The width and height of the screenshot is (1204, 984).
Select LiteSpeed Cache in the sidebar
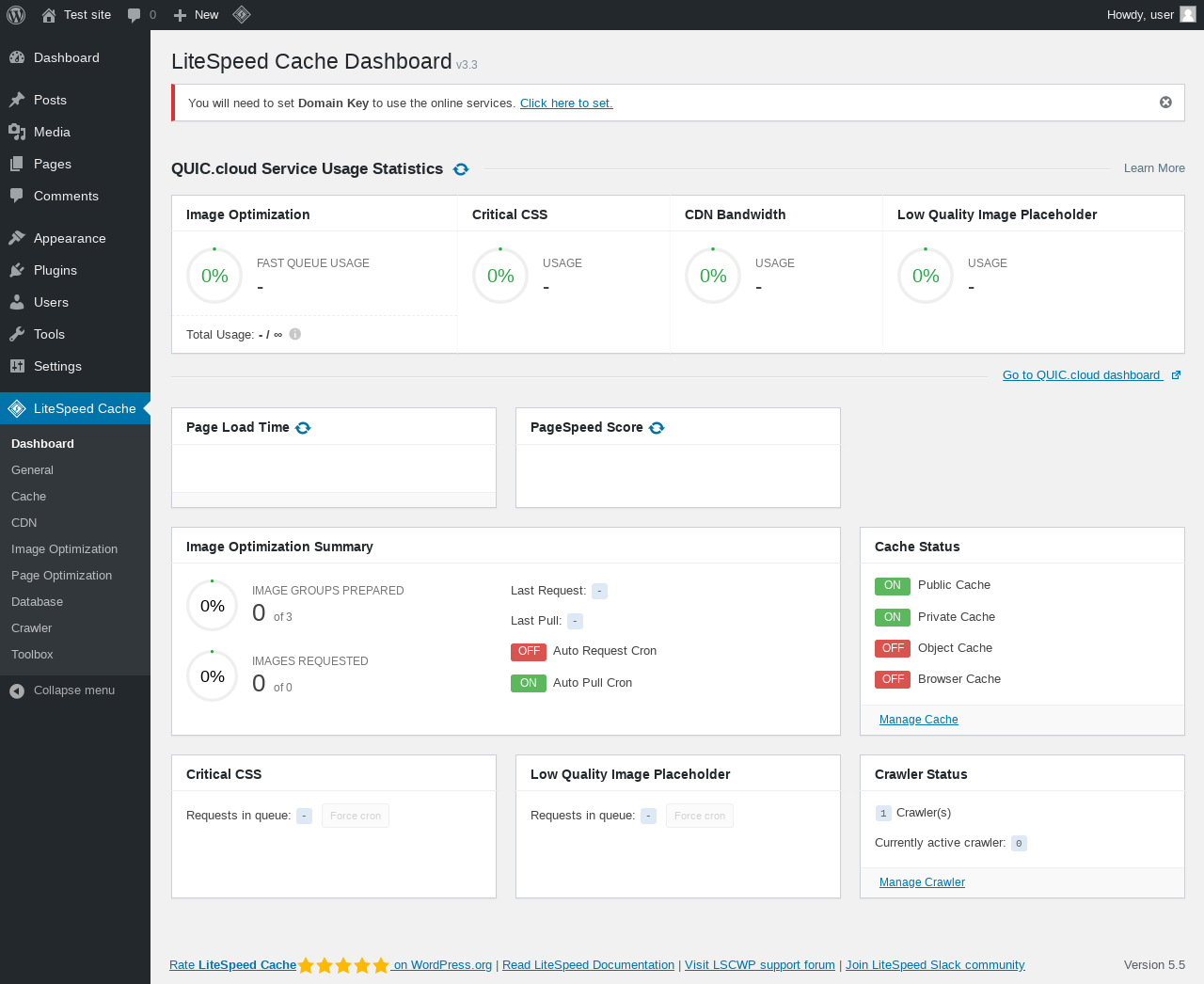pyautogui.click(x=75, y=408)
